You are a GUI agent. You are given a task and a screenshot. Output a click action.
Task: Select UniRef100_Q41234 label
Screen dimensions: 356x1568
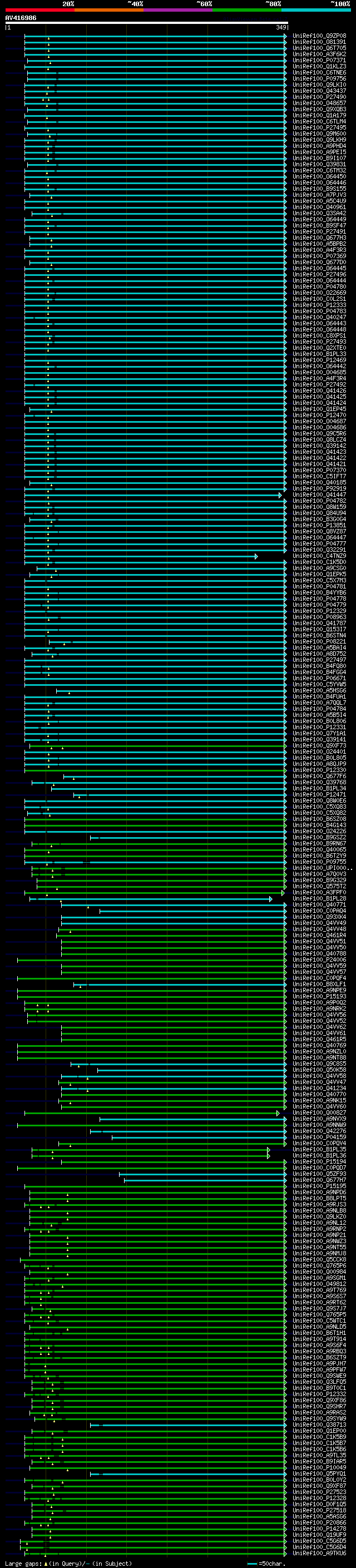(319, 1089)
